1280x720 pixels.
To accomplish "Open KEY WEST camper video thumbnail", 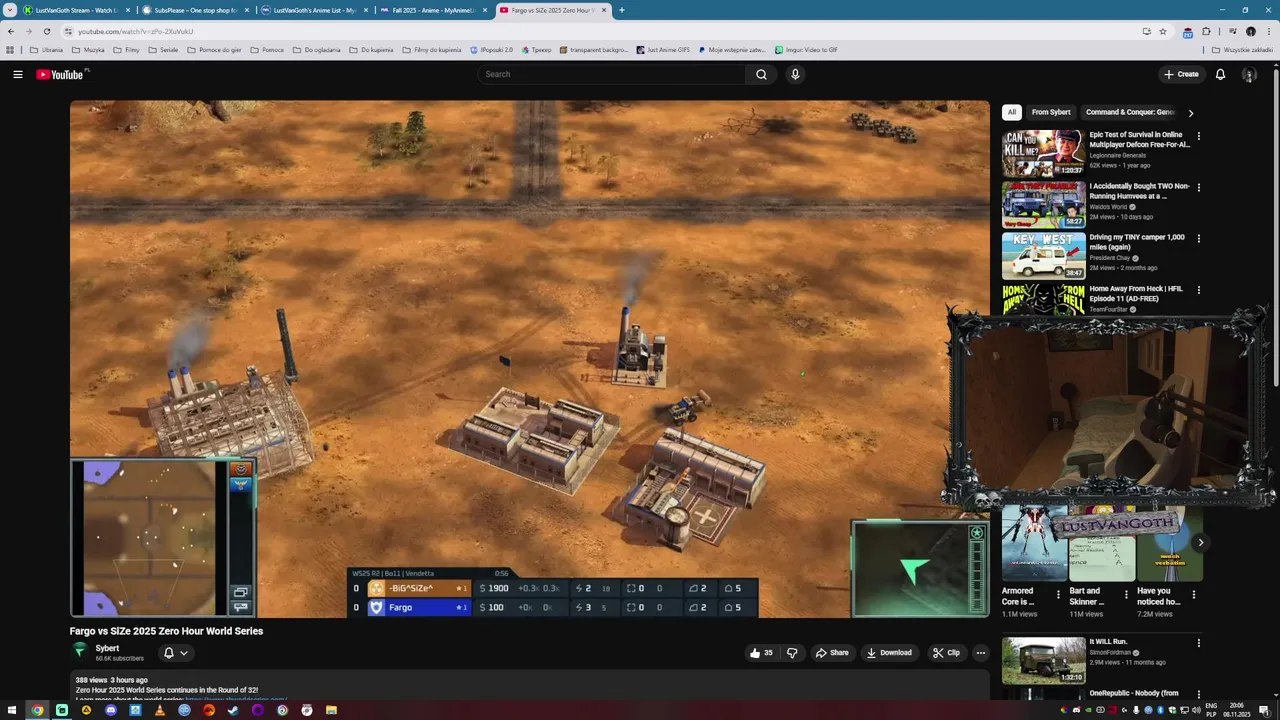I will click(x=1043, y=256).
